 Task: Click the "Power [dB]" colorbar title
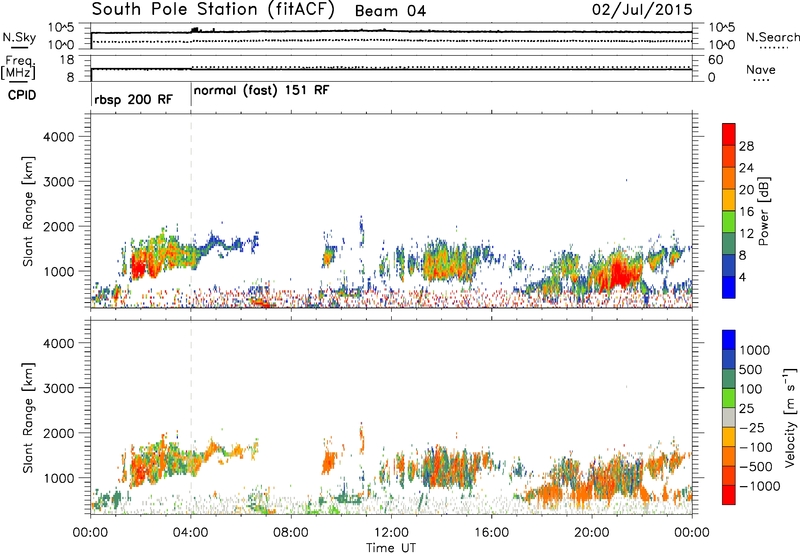(764, 211)
